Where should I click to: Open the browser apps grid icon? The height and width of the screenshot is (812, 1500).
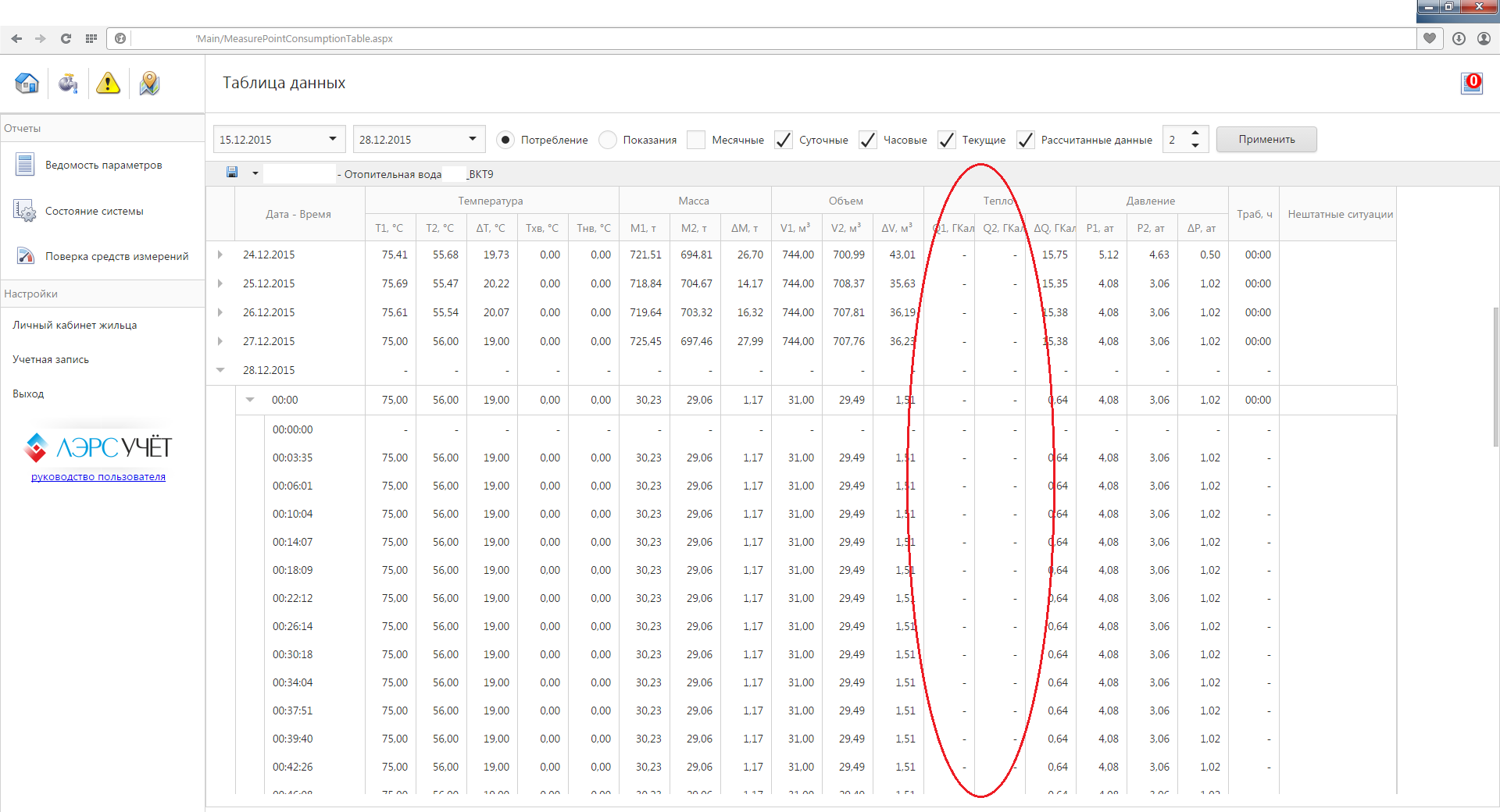[91, 38]
